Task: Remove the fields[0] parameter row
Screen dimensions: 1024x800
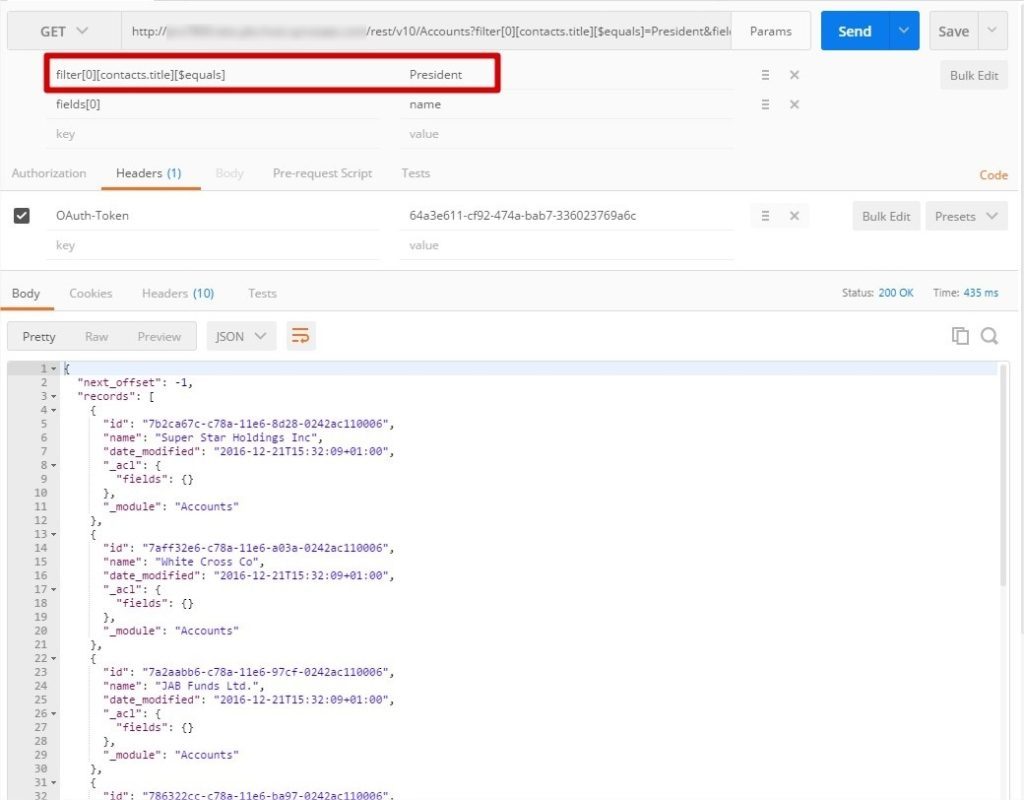Action: [794, 105]
